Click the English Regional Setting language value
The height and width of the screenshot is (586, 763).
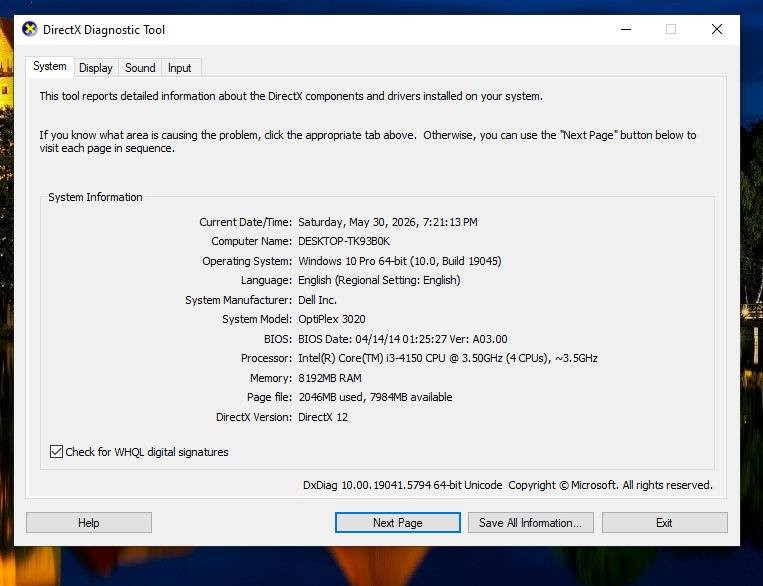[x=379, y=280]
